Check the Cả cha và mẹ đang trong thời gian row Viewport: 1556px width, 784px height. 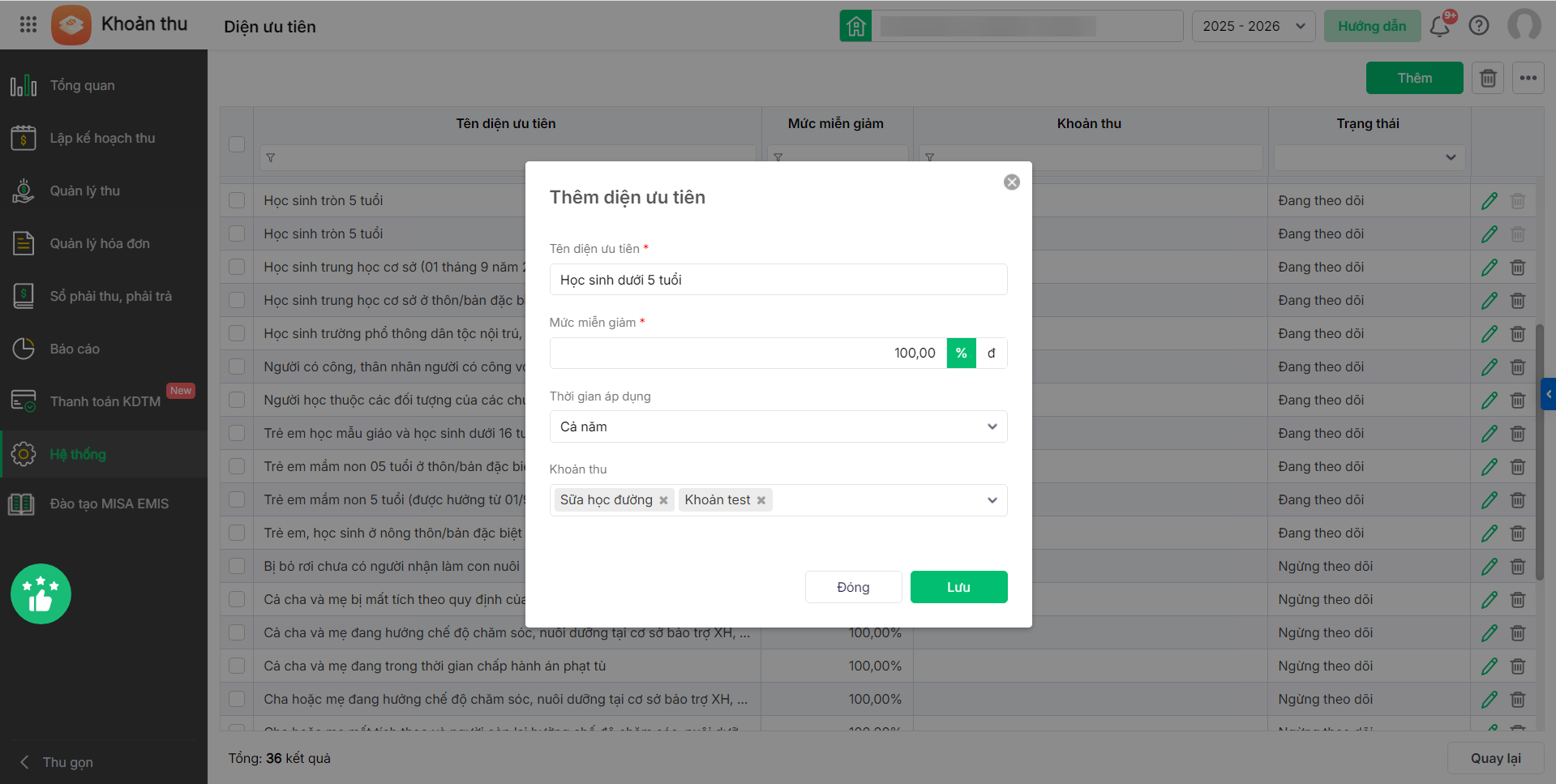point(237,666)
